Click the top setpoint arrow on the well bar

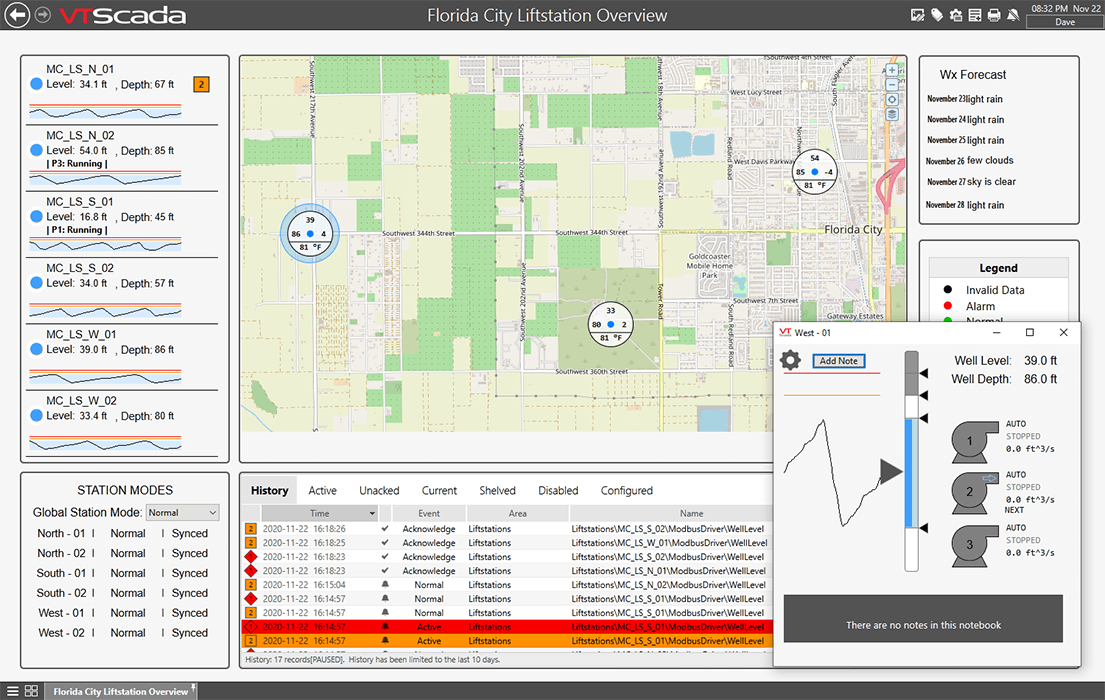pyautogui.click(x=924, y=373)
